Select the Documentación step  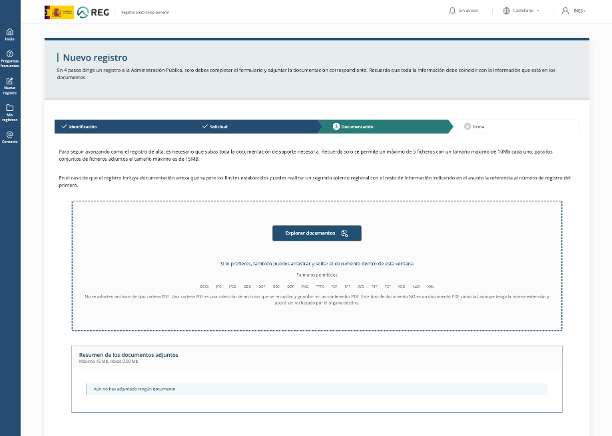click(x=355, y=127)
